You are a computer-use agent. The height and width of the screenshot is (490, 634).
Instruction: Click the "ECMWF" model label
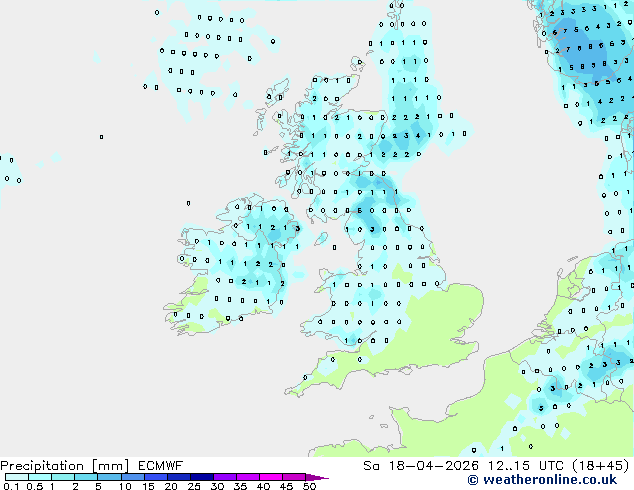click(x=160, y=466)
